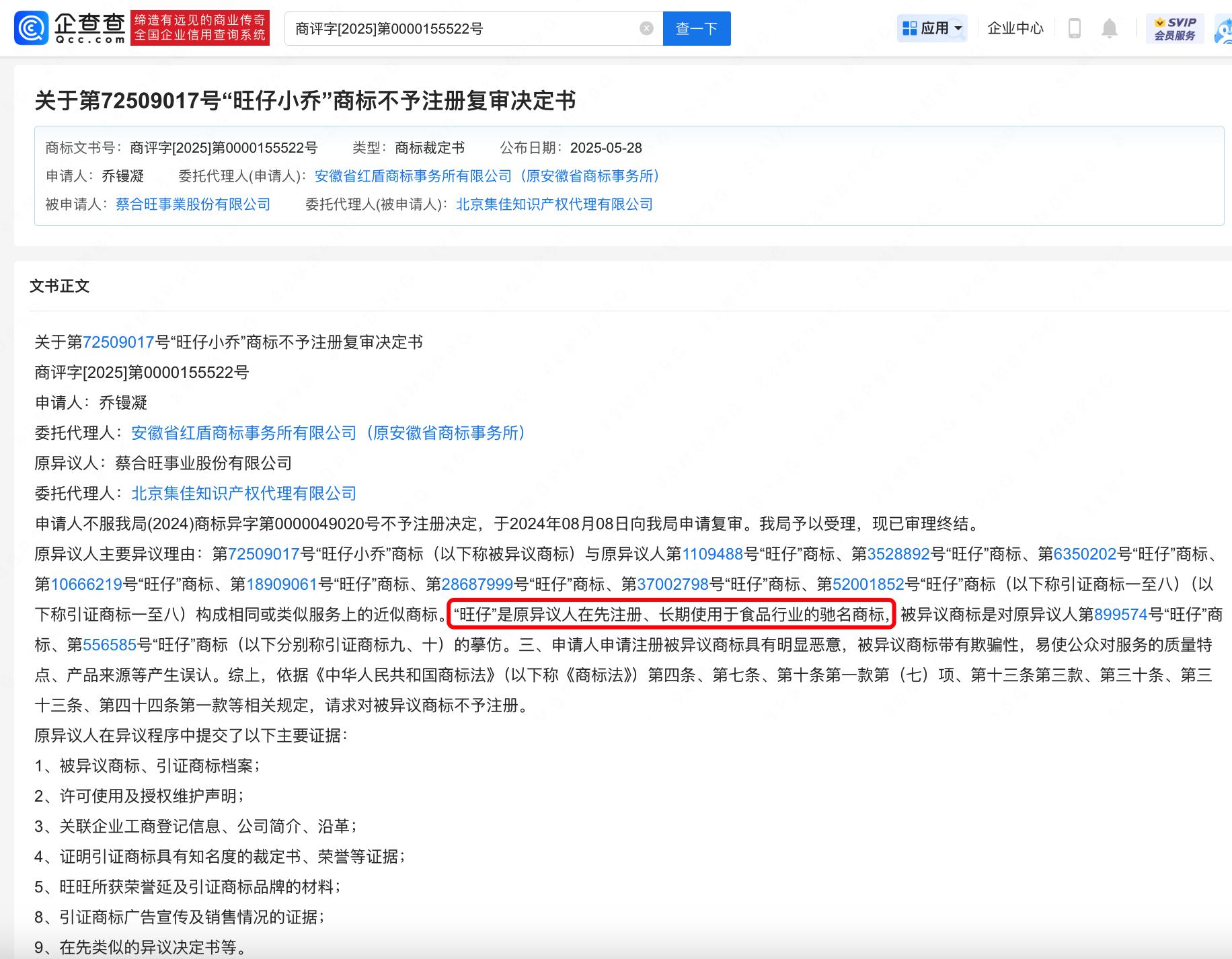Click the Qcc.com logo icon
The width and height of the screenshot is (1232, 959).
click(x=32, y=28)
